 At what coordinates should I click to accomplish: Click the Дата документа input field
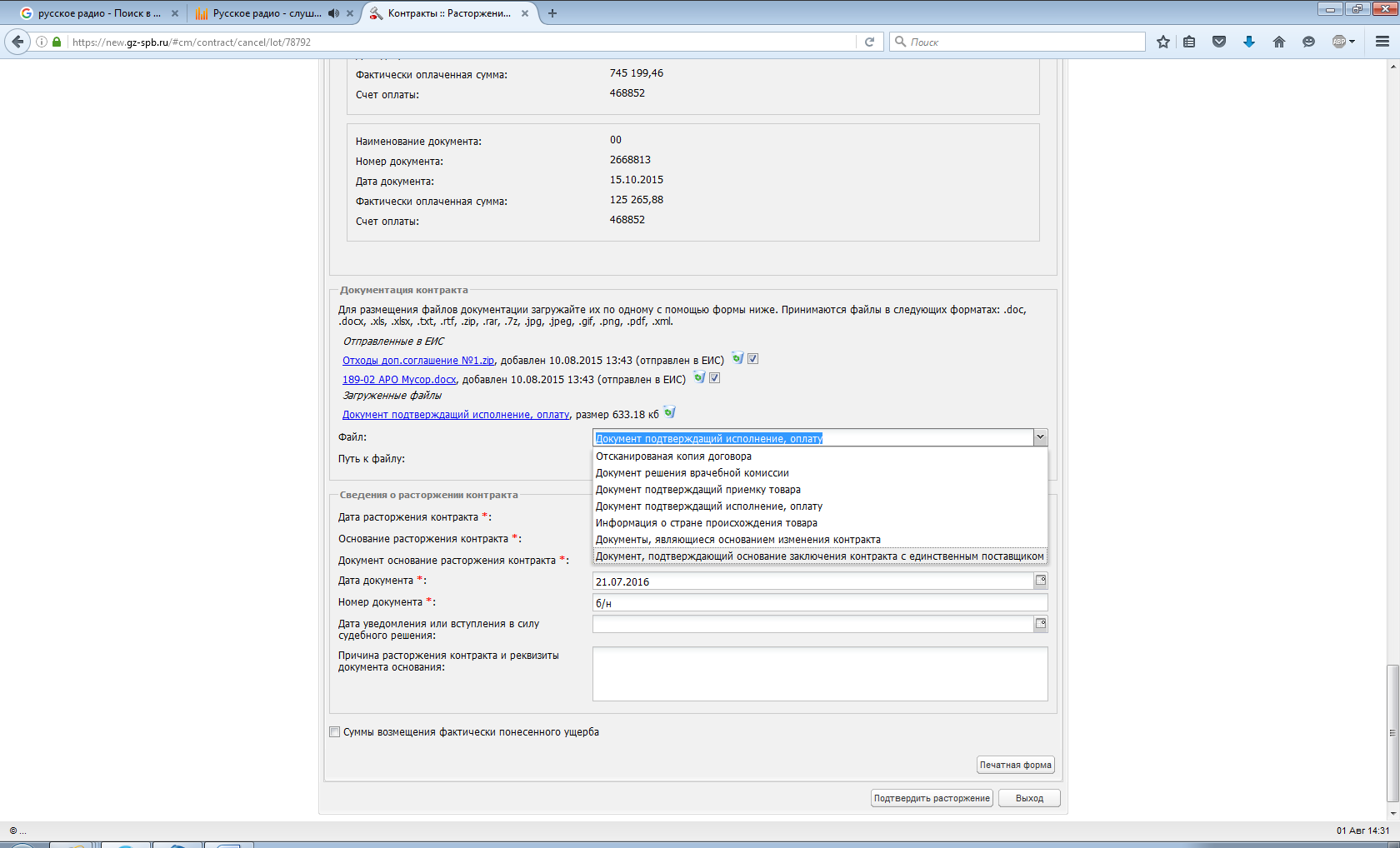pos(813,581)
